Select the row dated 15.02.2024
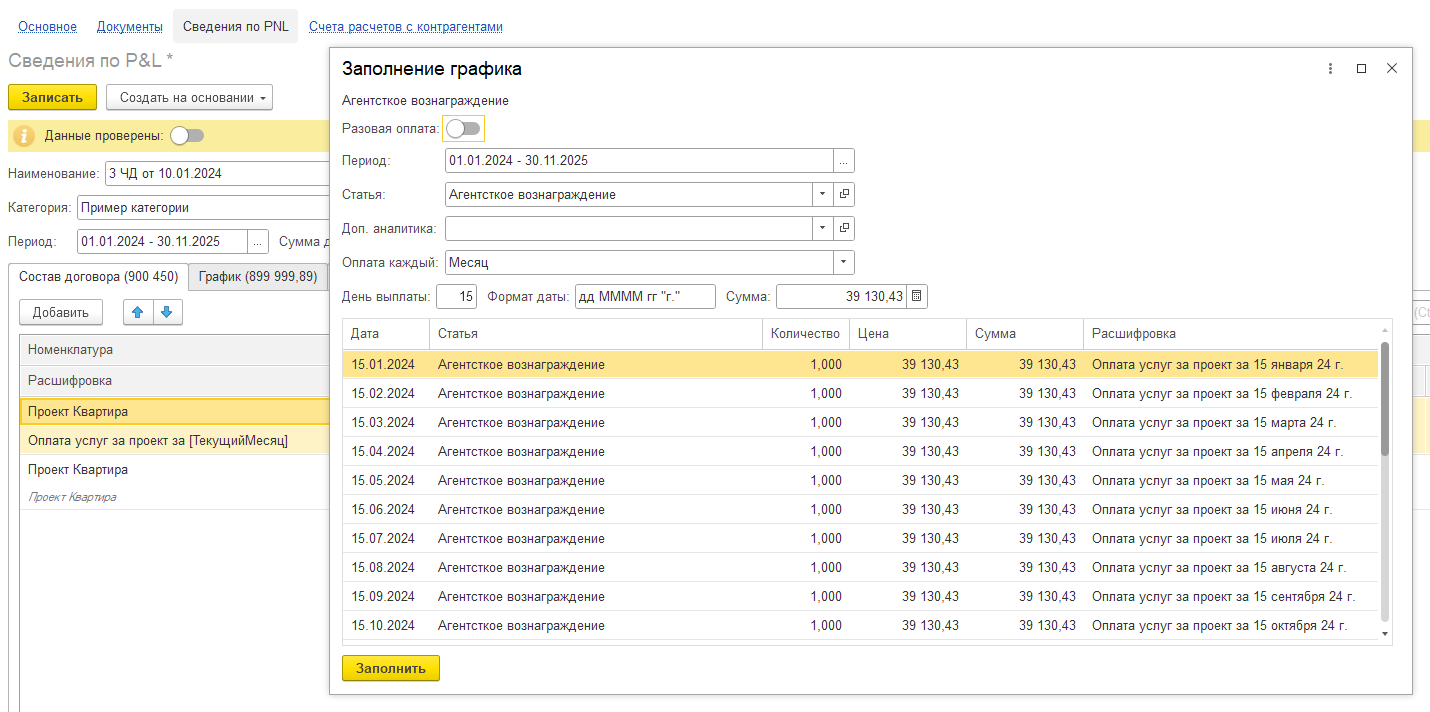 pyautogui.click(x=860, y=393)
